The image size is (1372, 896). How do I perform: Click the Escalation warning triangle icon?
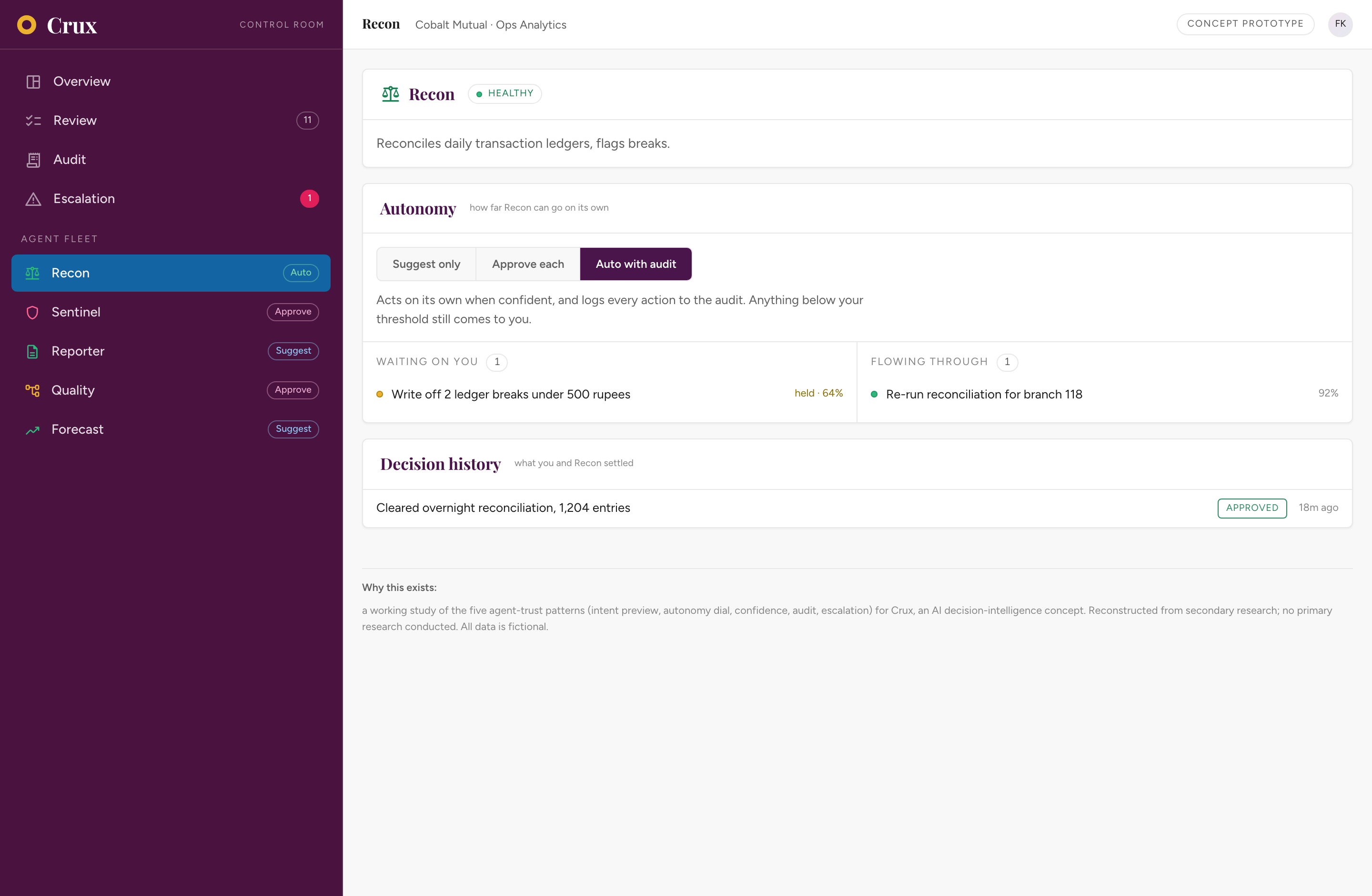33,199
